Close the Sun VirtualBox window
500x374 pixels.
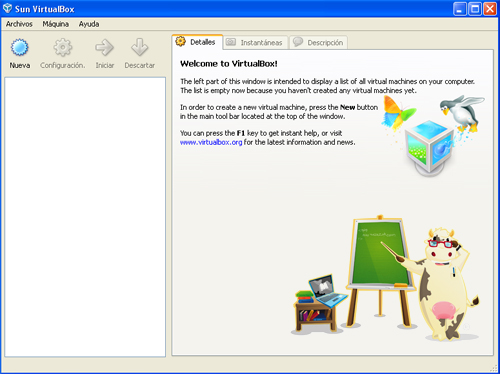pos(490,9)
